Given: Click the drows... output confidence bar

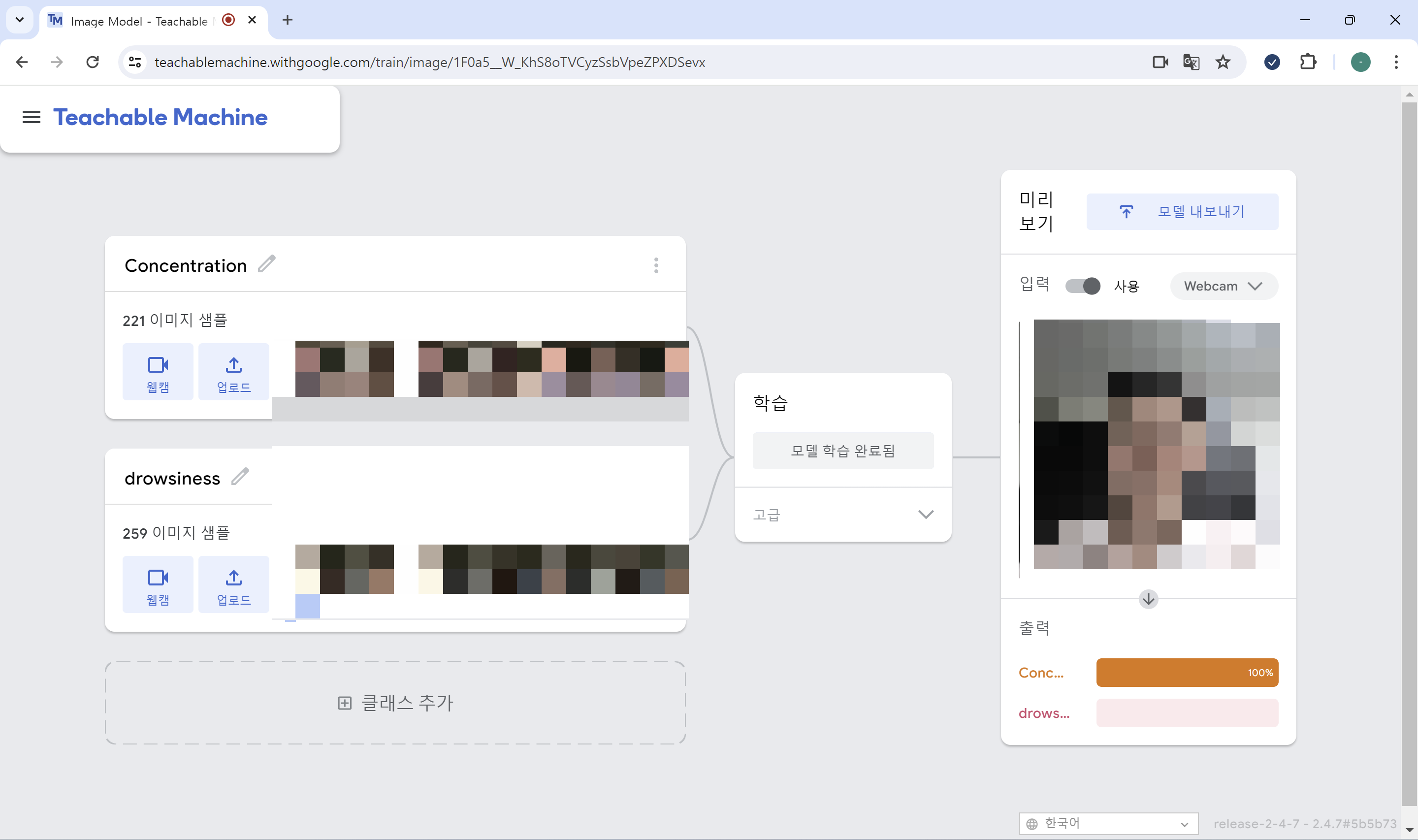Looking at the screenshot, I should tap(1187, 712).
